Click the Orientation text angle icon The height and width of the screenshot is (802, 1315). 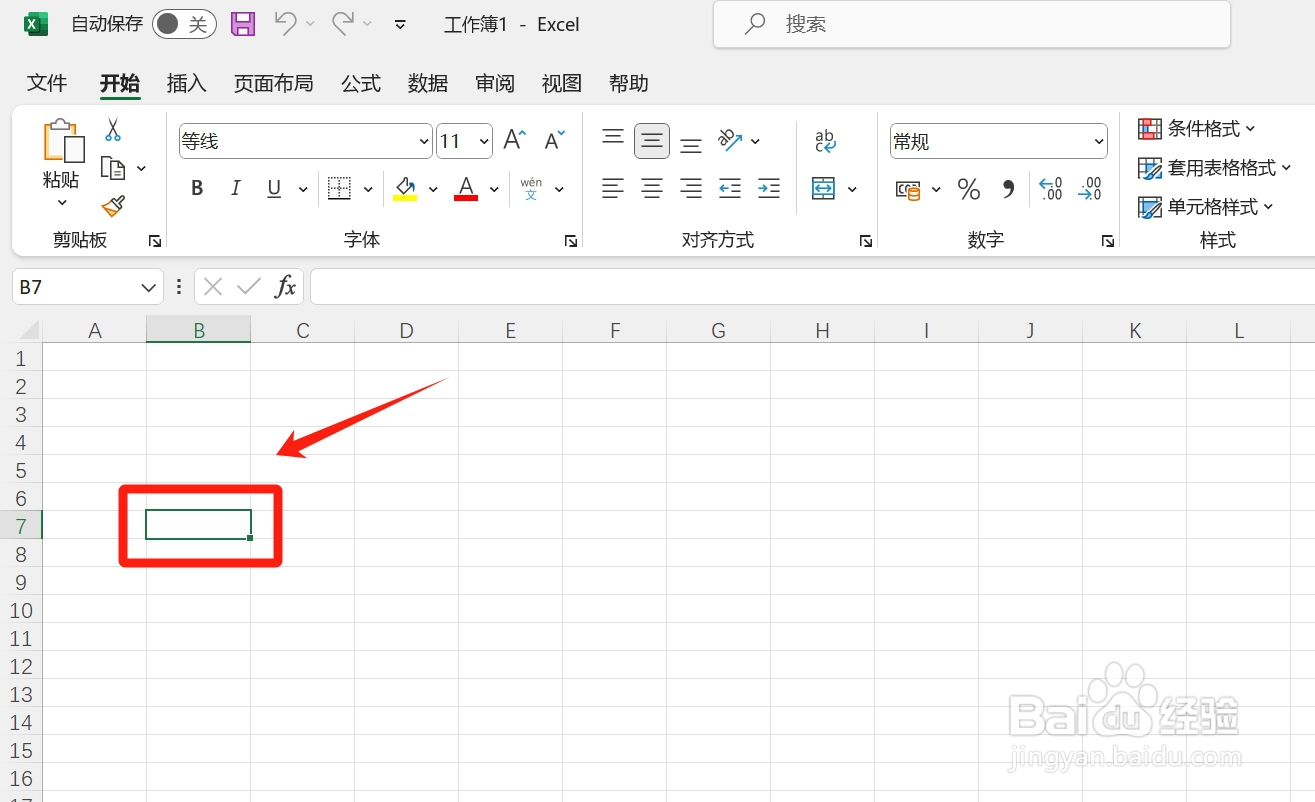[731, 141]
